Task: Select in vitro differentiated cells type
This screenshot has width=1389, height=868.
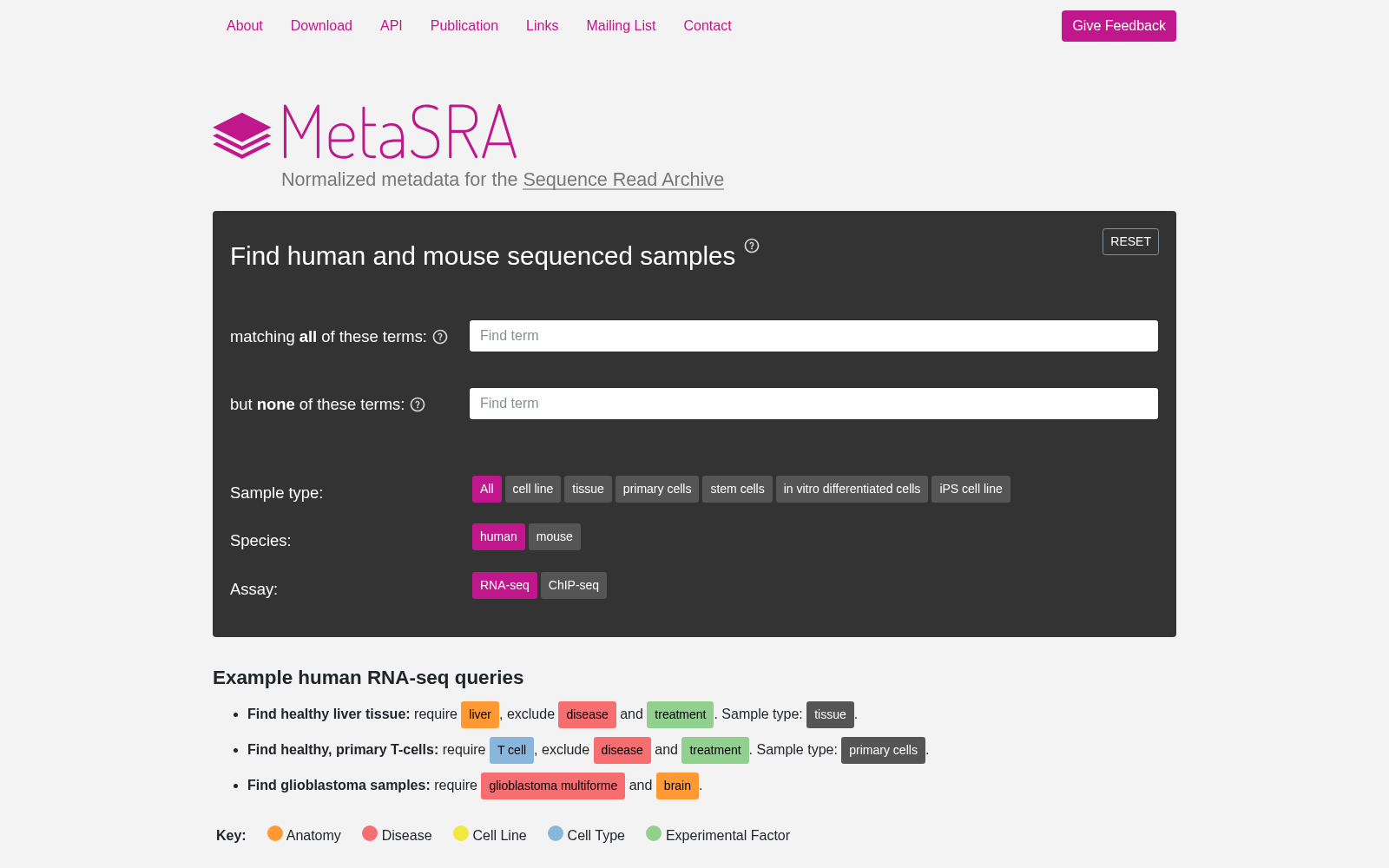Action: pyautogui.click(x=852, y=489)
